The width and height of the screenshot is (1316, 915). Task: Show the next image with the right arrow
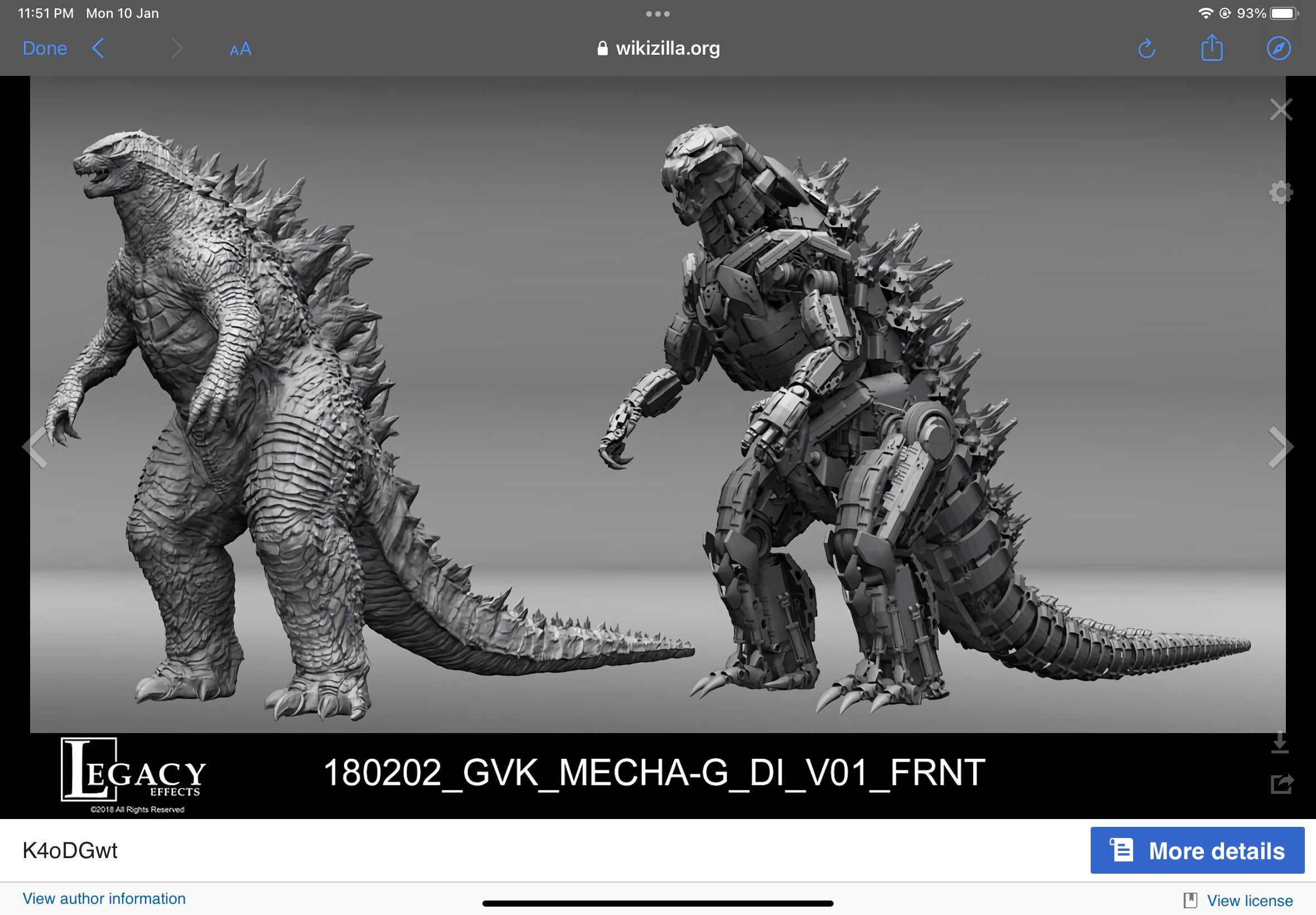1280,447
